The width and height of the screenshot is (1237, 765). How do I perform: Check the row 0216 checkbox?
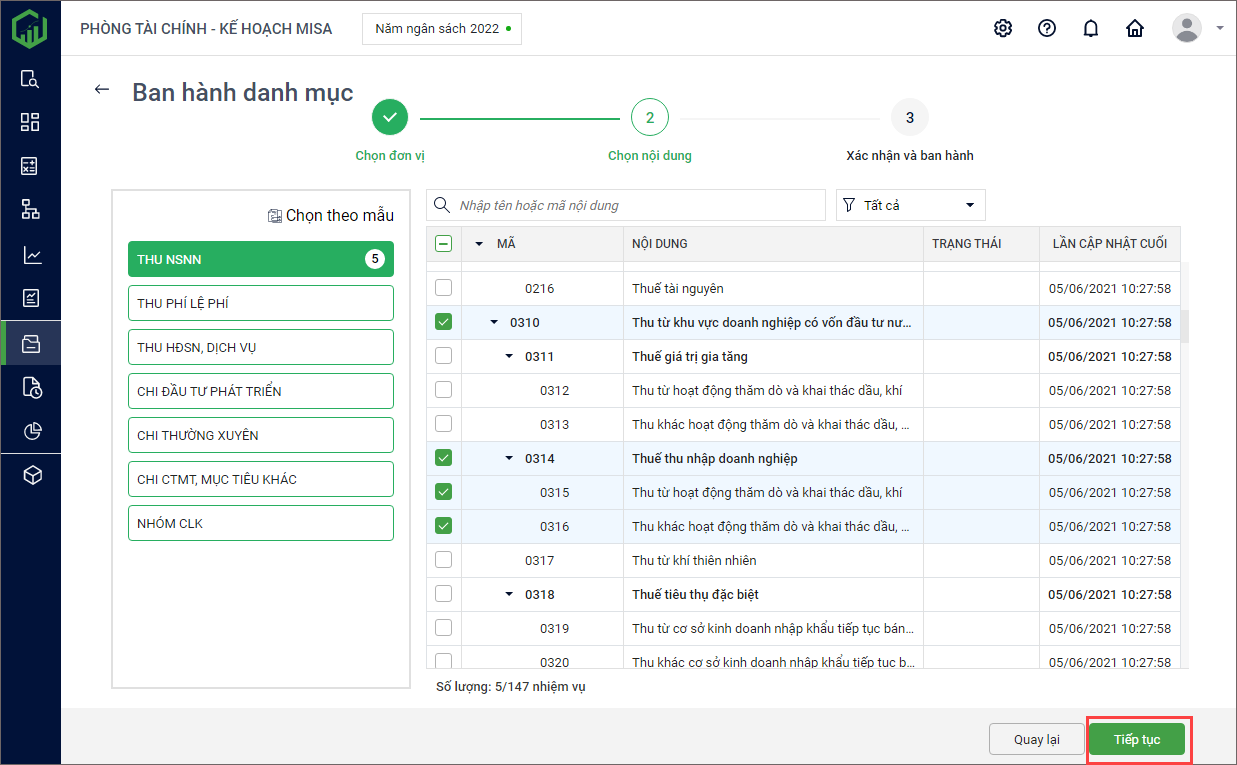(x=444, y=288)
